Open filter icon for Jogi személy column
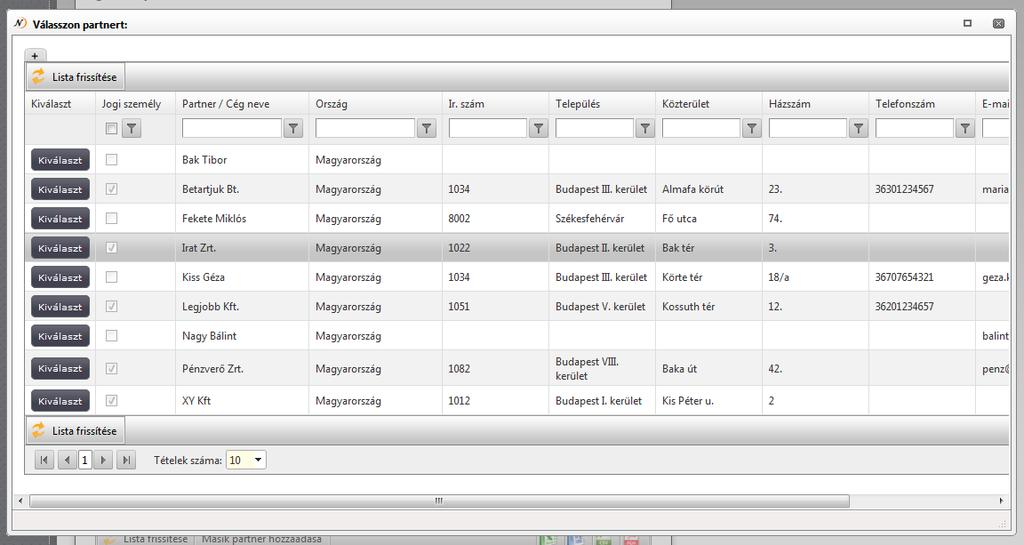1024x545 pixels. tap(131, 129)
